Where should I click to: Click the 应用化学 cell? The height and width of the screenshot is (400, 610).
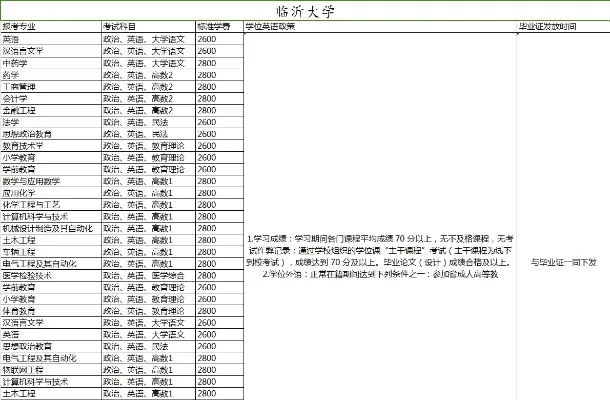(51, 193)
